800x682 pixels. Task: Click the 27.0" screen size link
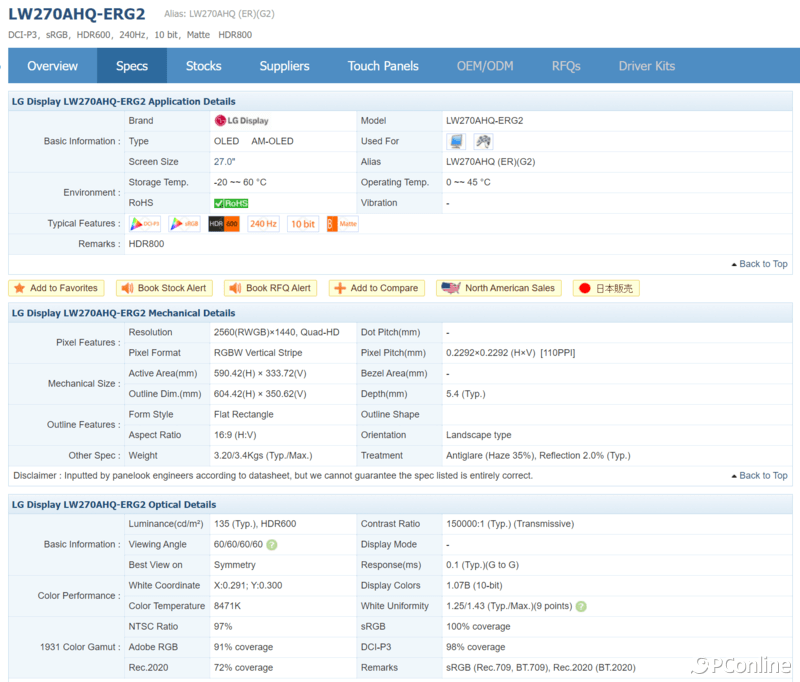(x=224, y=162)
